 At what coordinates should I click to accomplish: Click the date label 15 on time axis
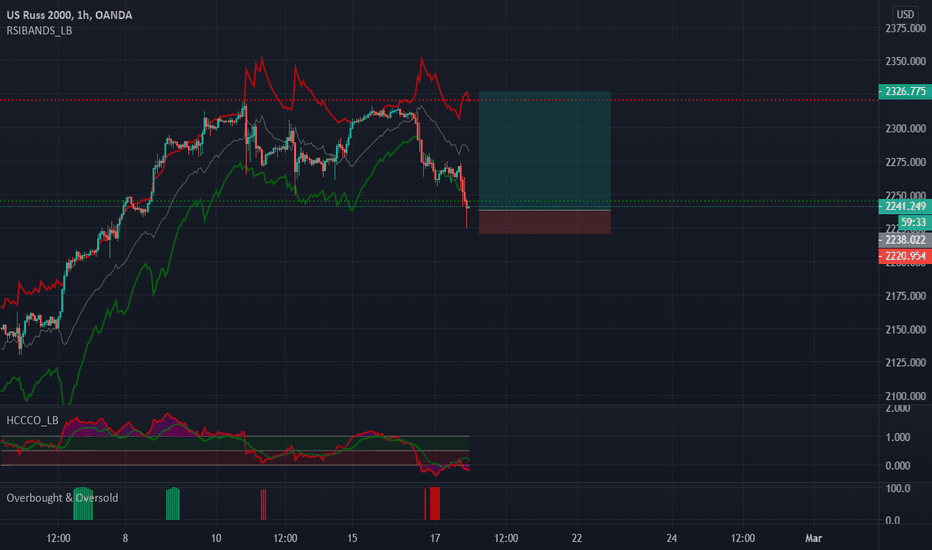click(x=352, y=538)
